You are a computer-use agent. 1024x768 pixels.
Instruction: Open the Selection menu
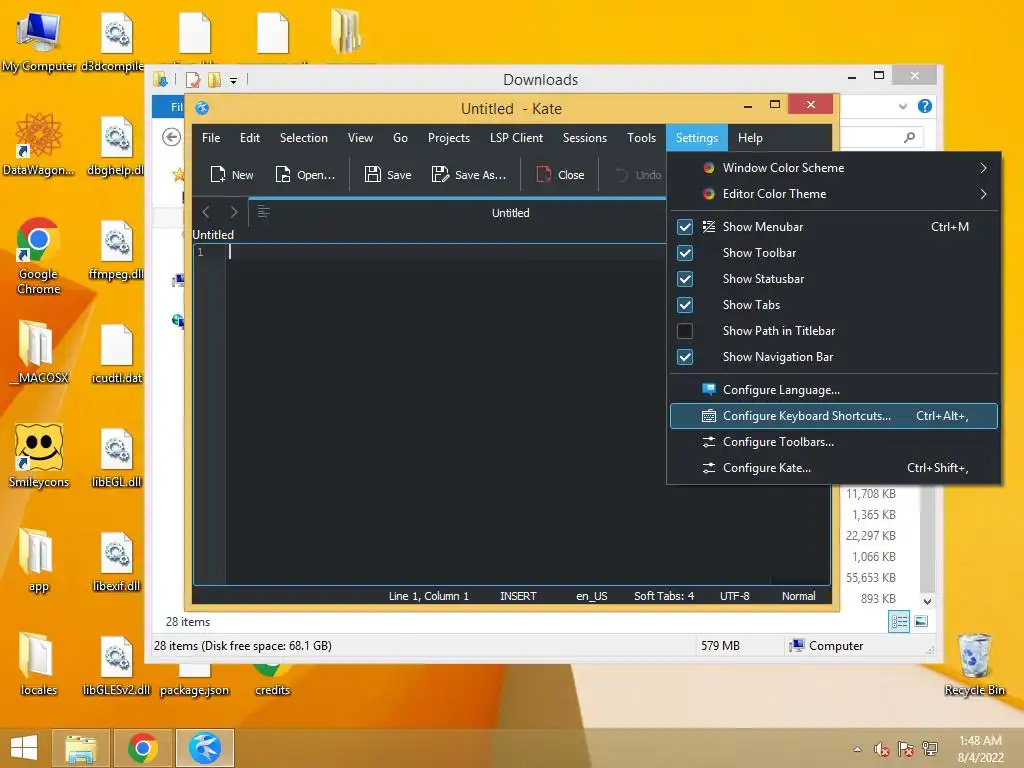point(304,138)
